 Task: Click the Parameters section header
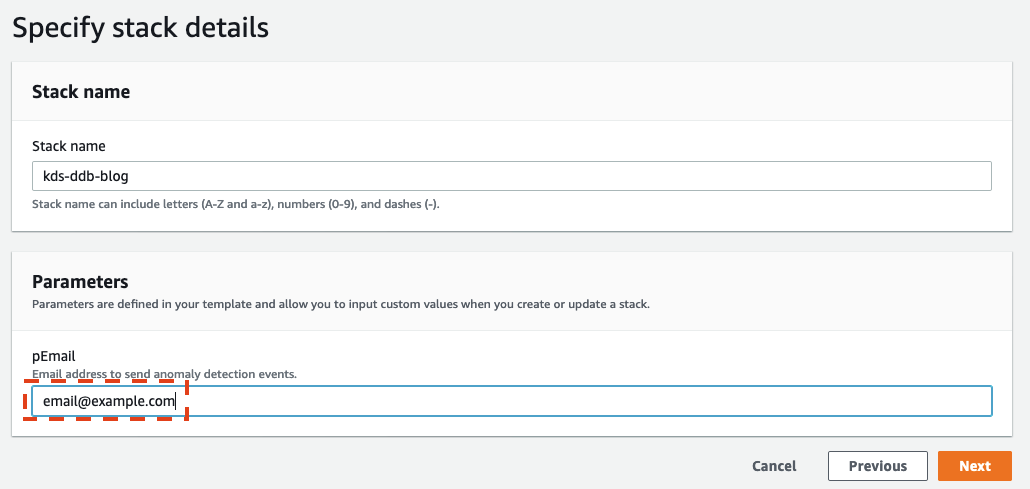(80, 282)
